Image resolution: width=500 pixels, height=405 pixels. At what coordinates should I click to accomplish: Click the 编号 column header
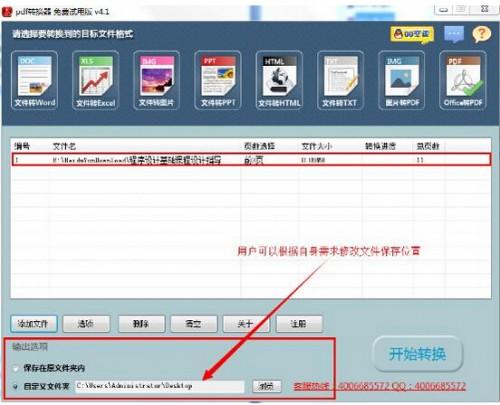pyautogui.click(x=22, y=146)
